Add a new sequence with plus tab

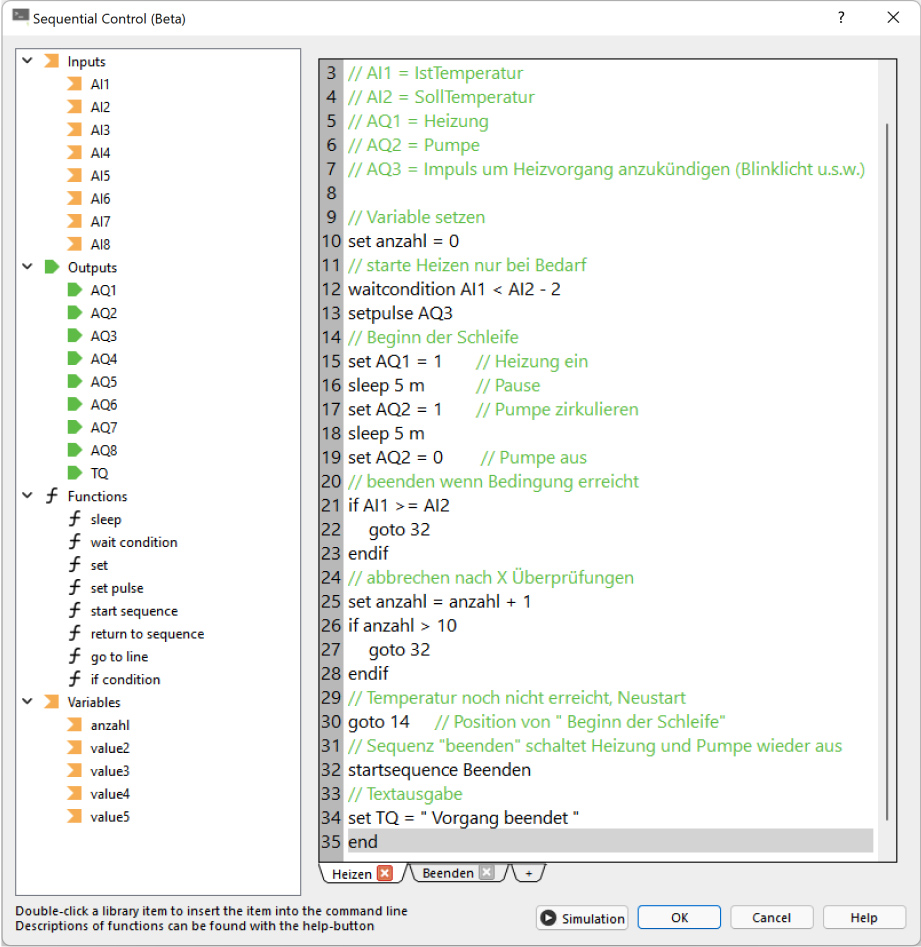(529, 873)
